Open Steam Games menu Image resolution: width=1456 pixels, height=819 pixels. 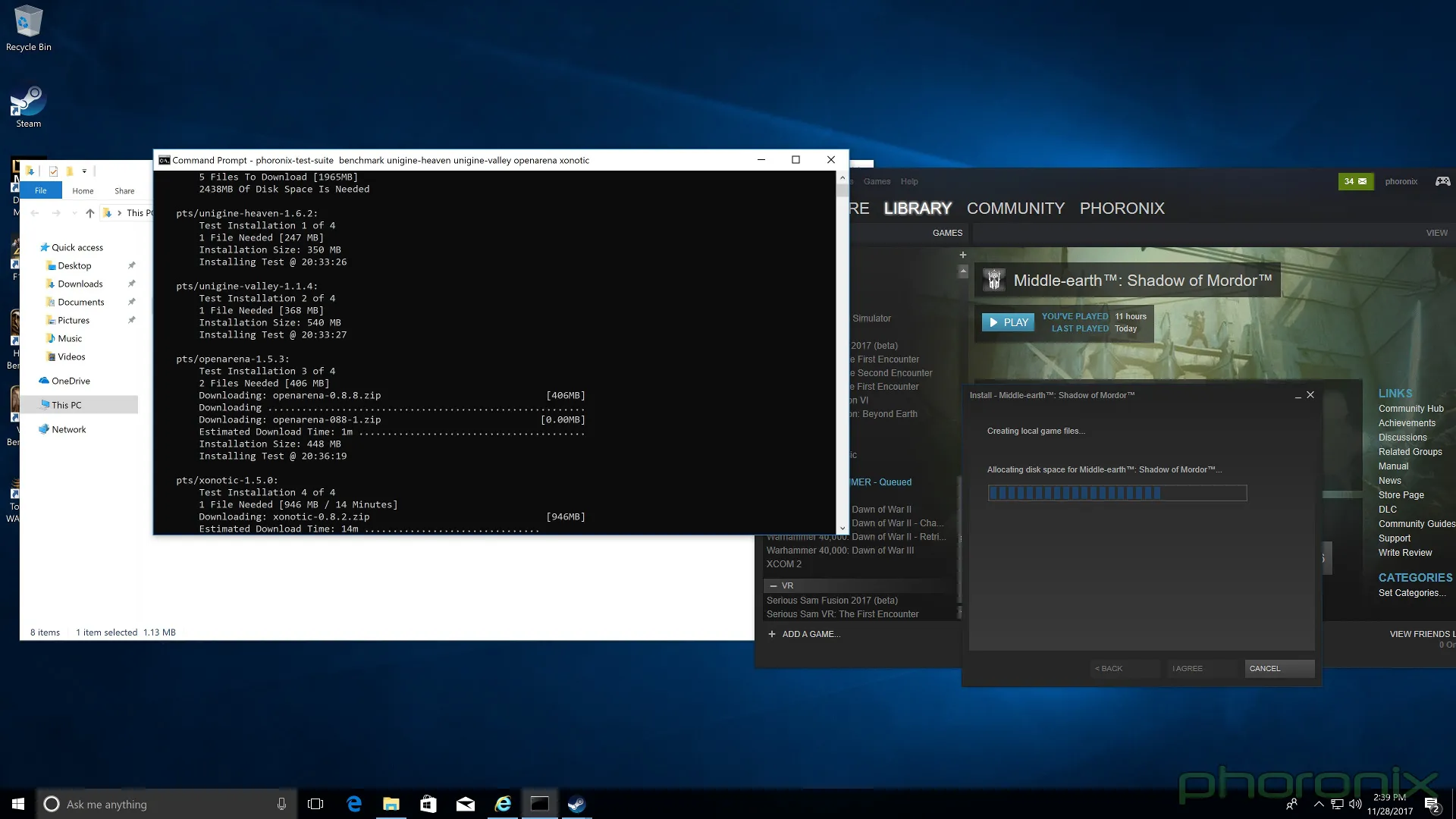pos(877,181)
